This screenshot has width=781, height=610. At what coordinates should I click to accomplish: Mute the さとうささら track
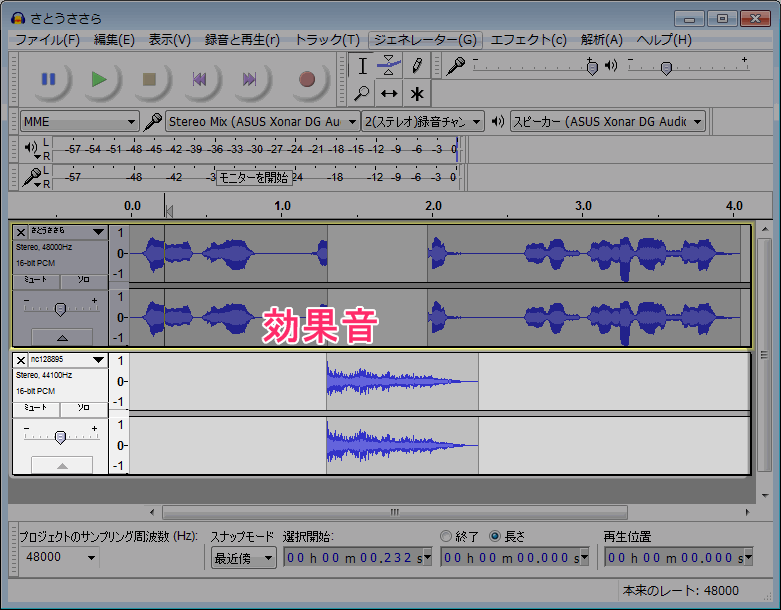36,280
